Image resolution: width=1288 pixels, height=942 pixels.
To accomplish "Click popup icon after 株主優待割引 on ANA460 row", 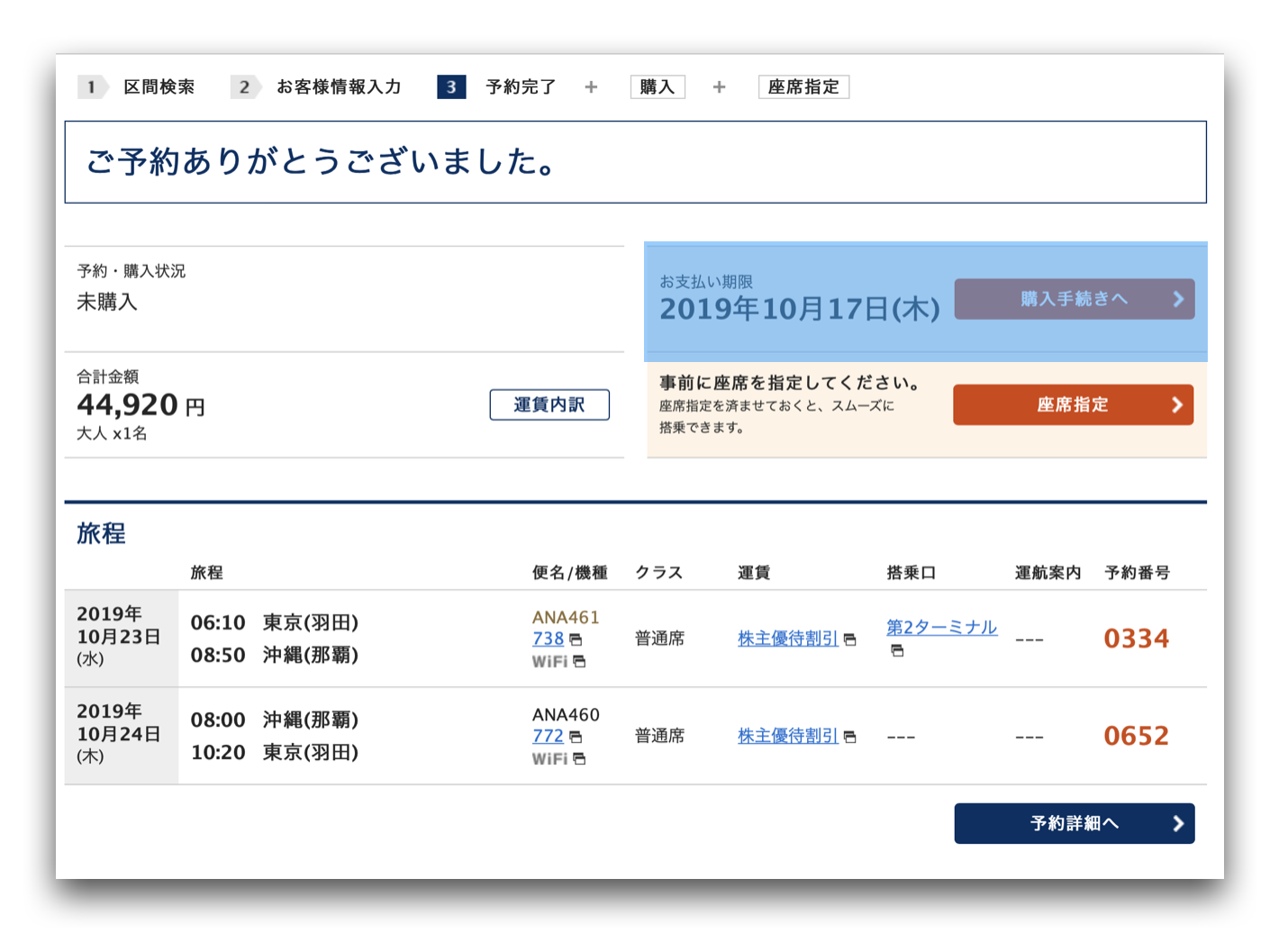I will (x=849, y=737).
